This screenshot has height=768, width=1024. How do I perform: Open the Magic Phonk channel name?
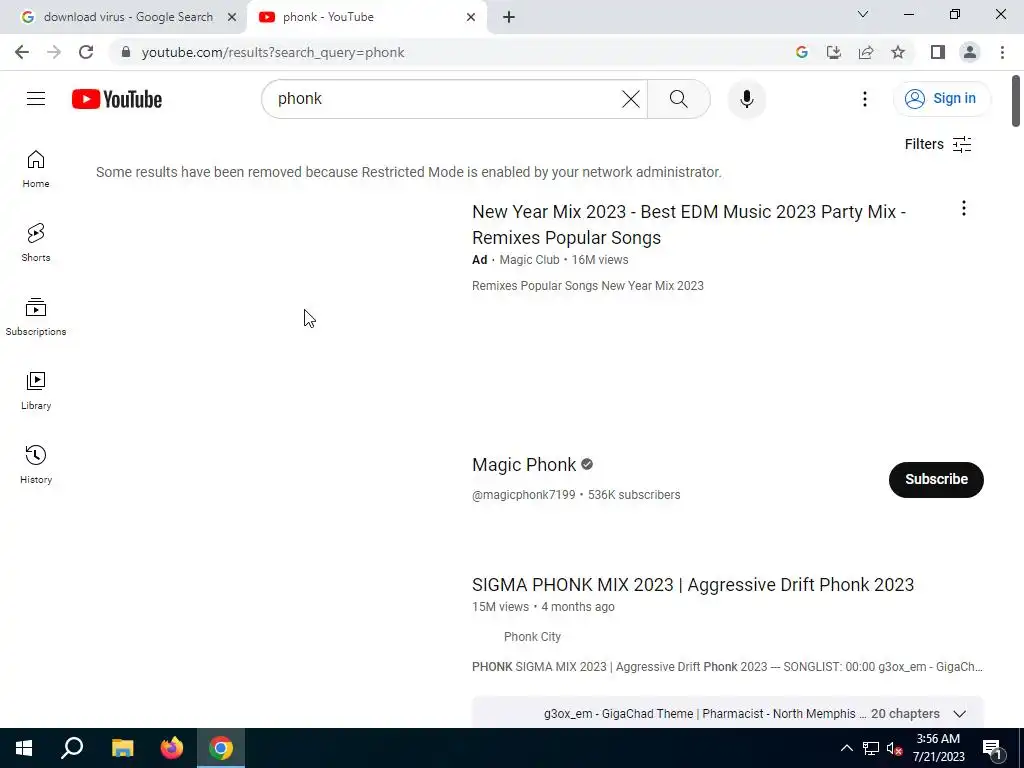point(524,465)
